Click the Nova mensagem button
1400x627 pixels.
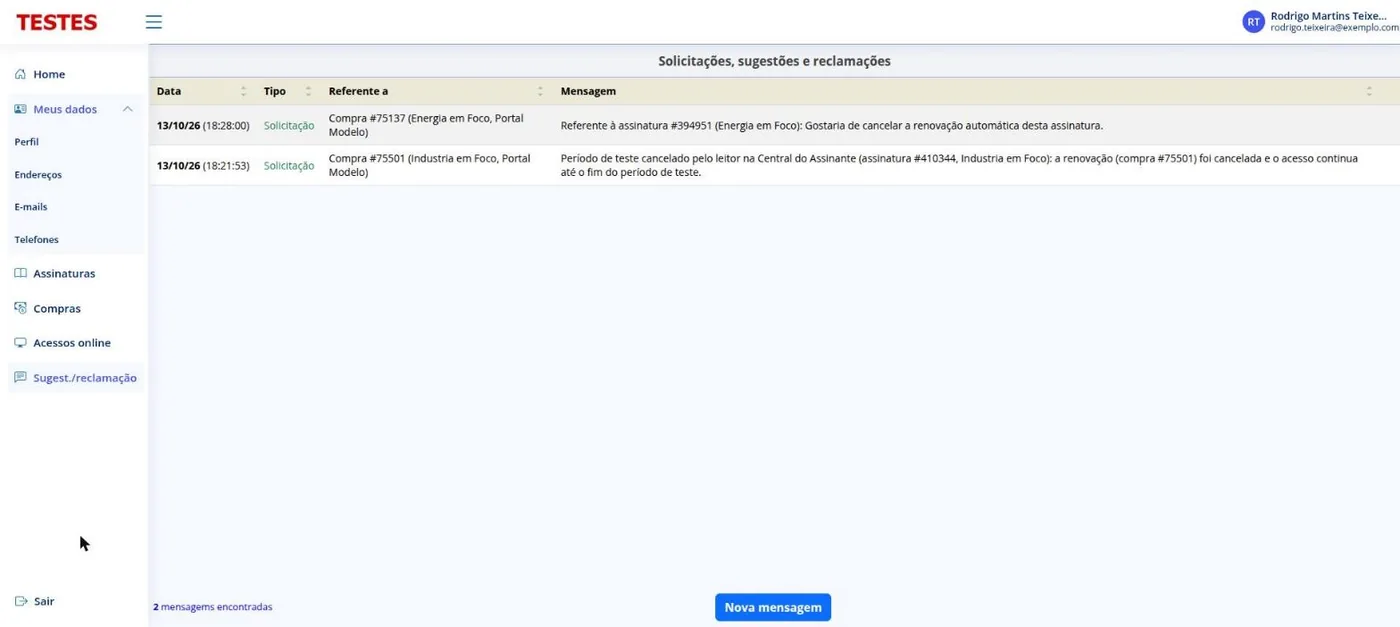pyautogui.click(x=773, y=607)
